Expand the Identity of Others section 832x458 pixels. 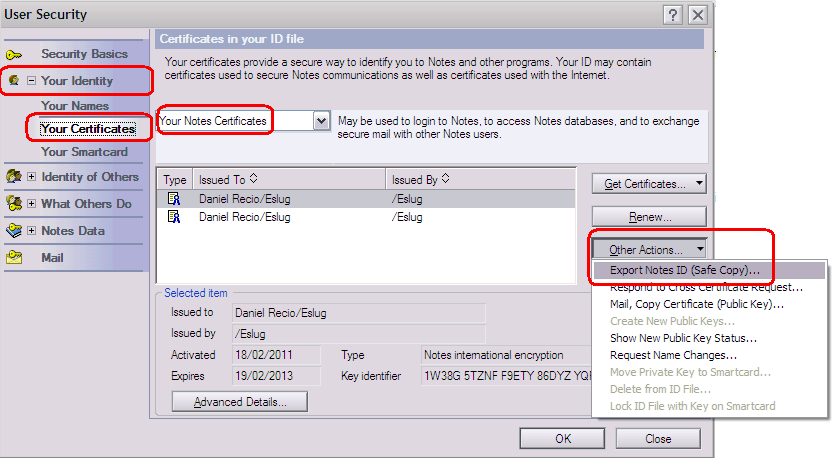(x=31, y=177)
